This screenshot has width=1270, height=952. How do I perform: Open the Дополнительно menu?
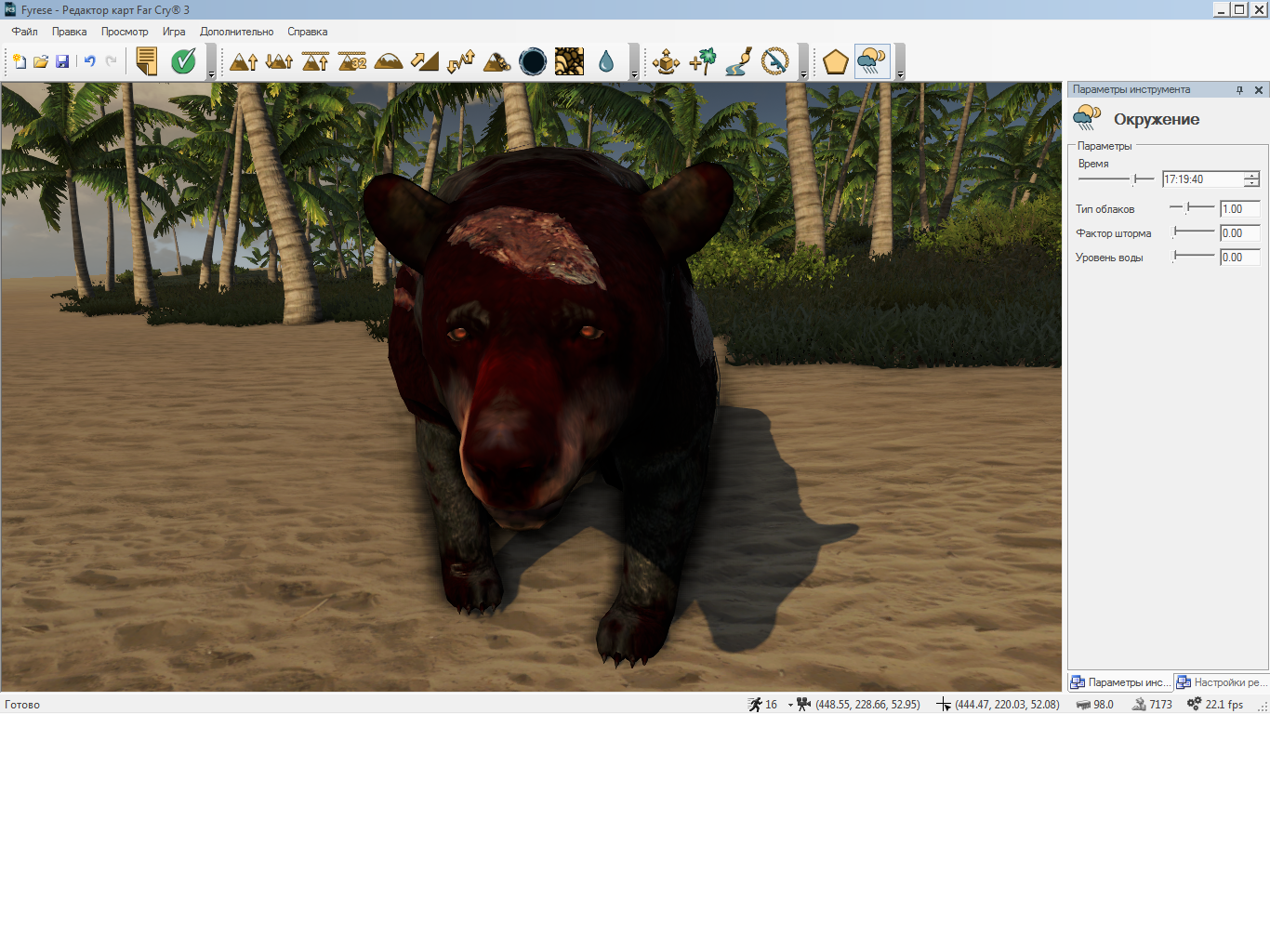[x=237, y=32]
